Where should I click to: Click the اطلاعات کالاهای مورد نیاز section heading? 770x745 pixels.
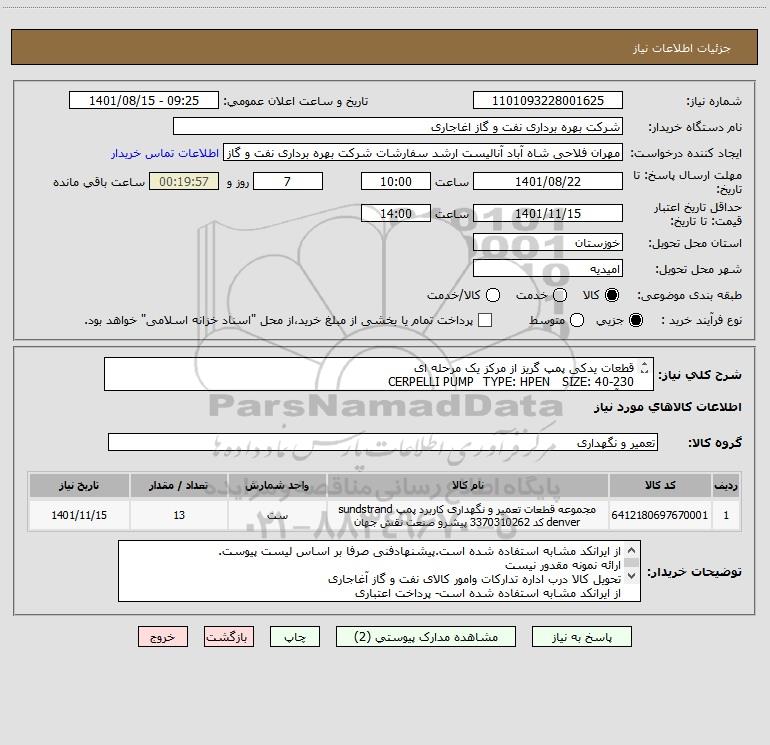[668, 407]
